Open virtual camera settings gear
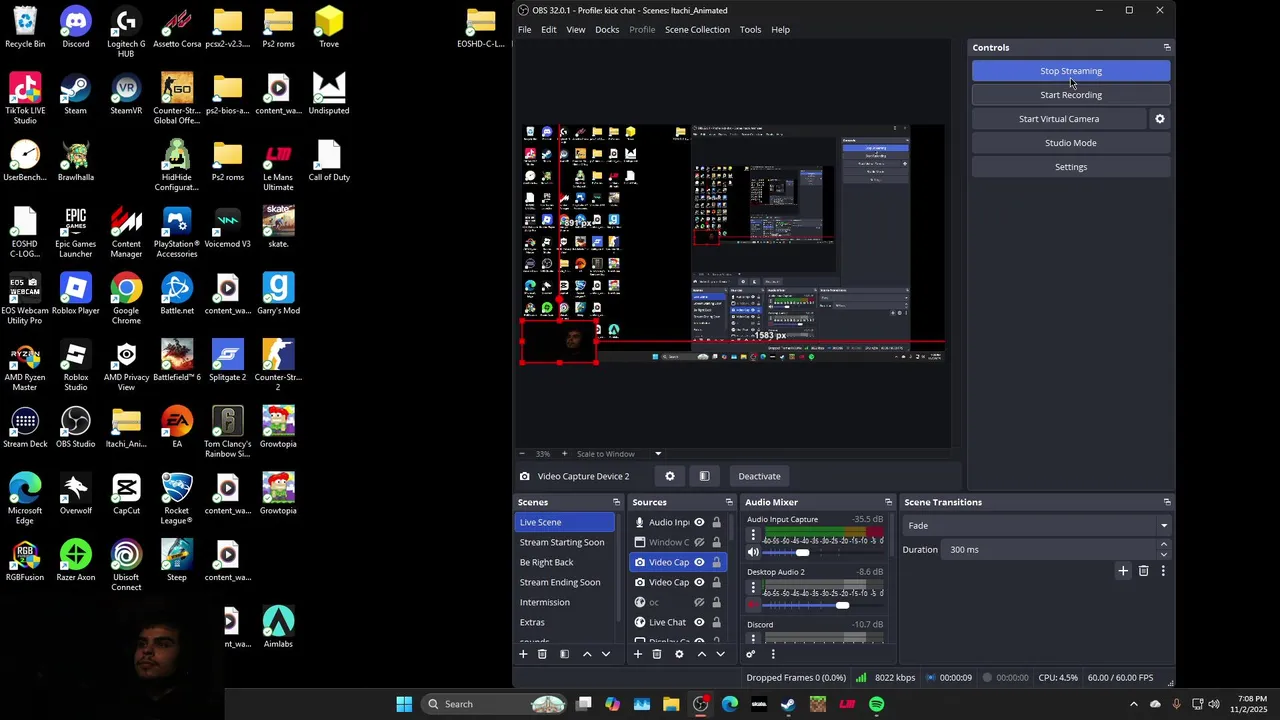This screenshot has height=720, width=1280. pos(1160,119)
